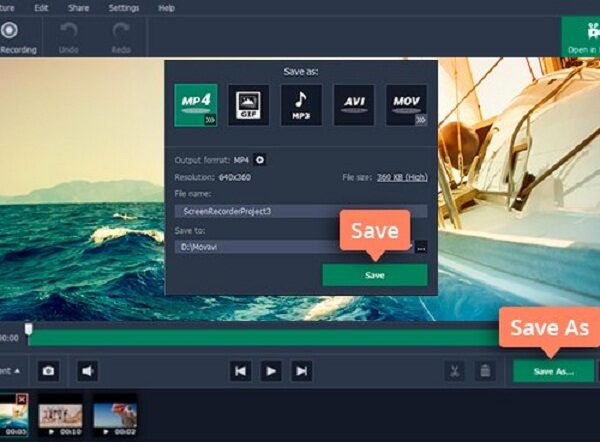Open the Help menu
600x442 pixels.
coord(167,8)
